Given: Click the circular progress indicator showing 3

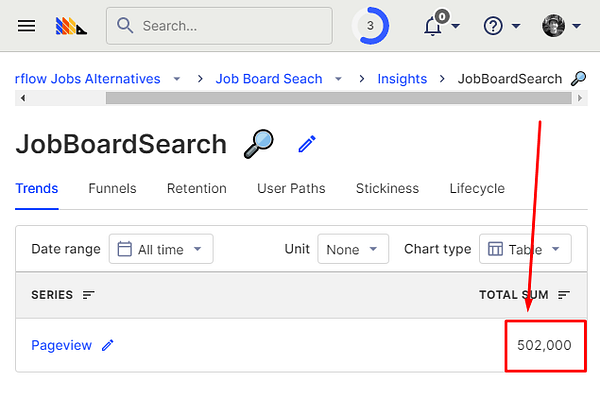Looking at the screenshot, I should 372,26.
